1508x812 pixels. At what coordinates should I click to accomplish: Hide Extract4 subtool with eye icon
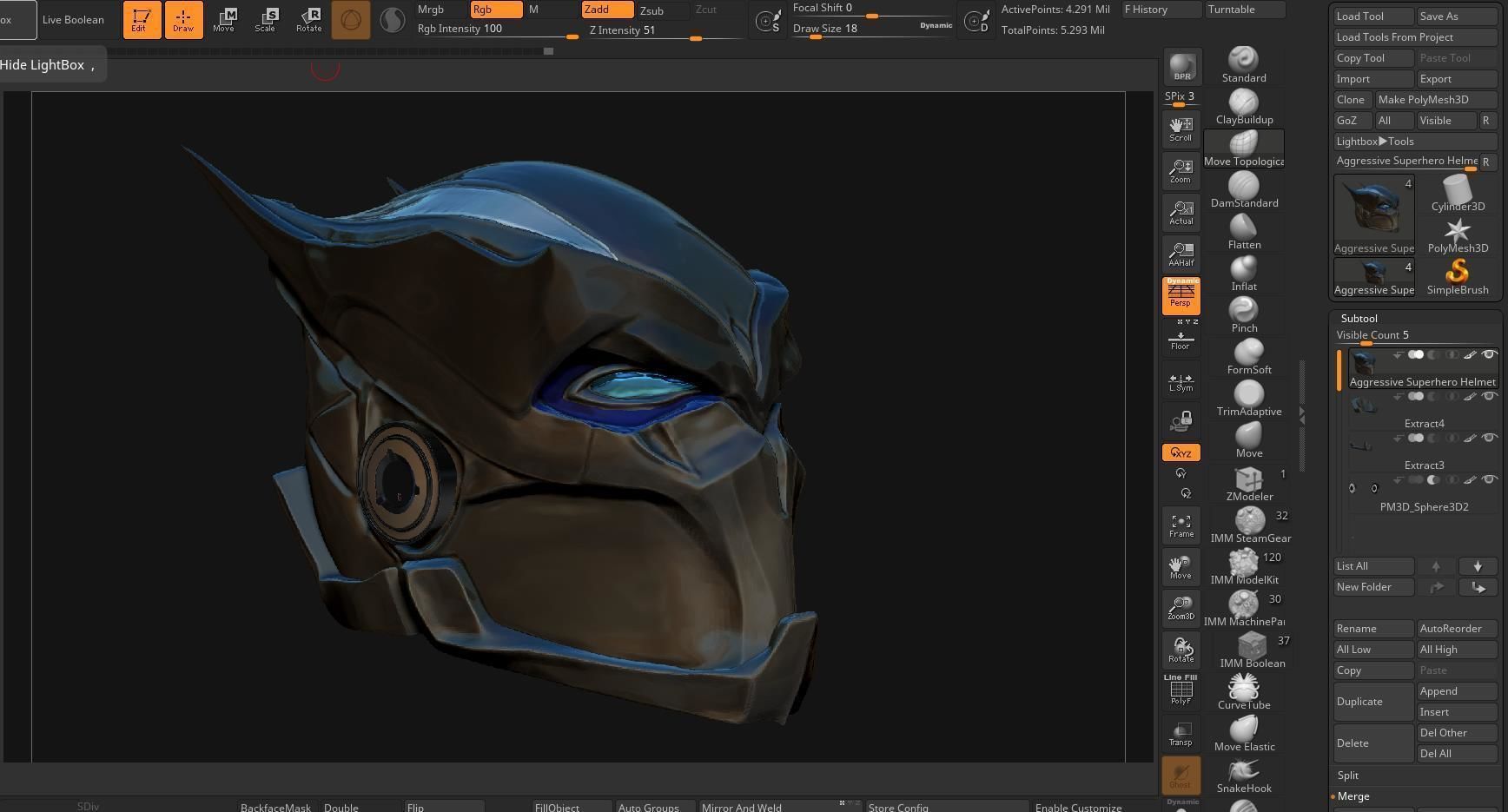1489,396
